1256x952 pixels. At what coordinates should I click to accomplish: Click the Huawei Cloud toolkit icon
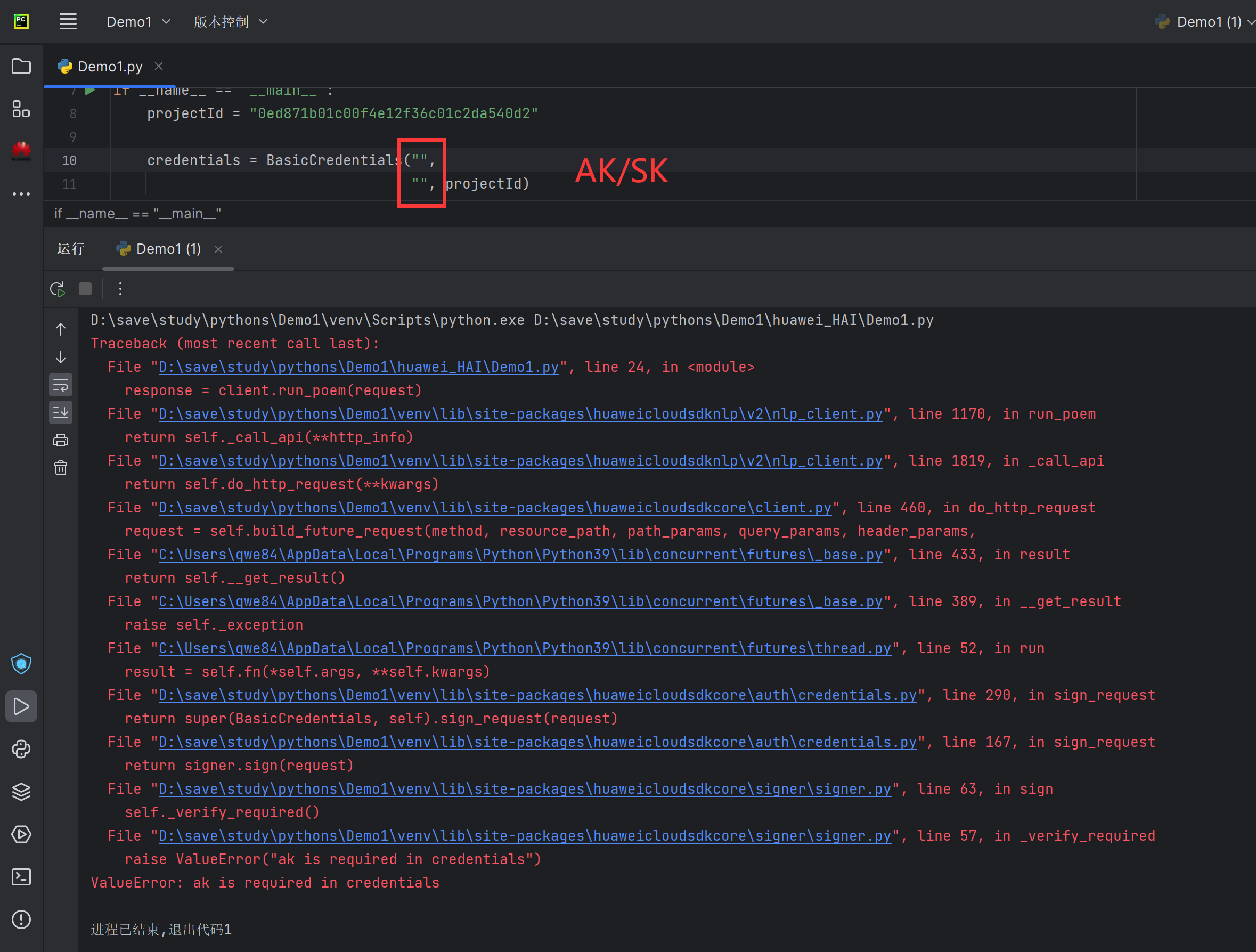21,151
